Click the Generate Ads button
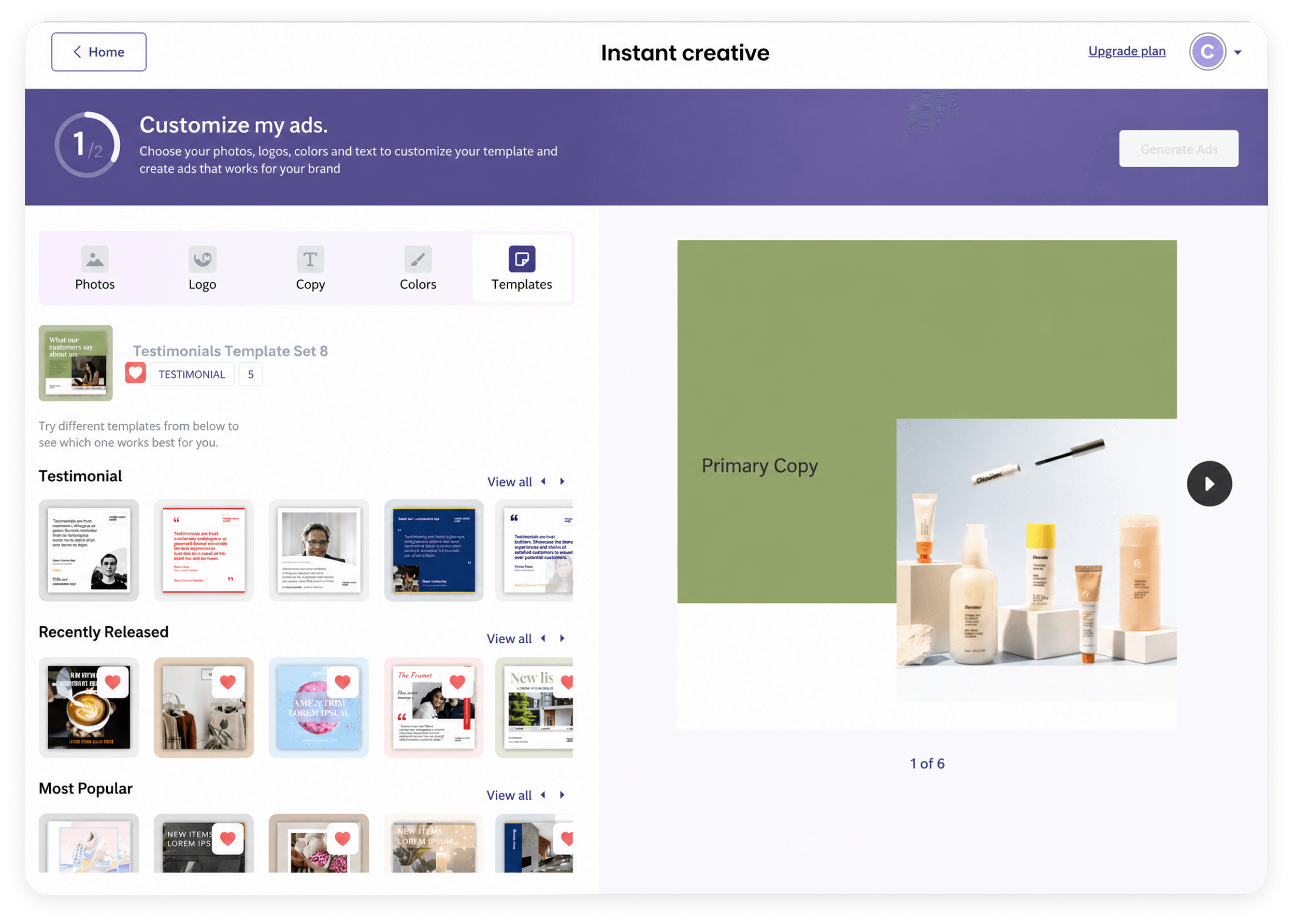Screen dimensions: 1293x924 (1178, 149)
